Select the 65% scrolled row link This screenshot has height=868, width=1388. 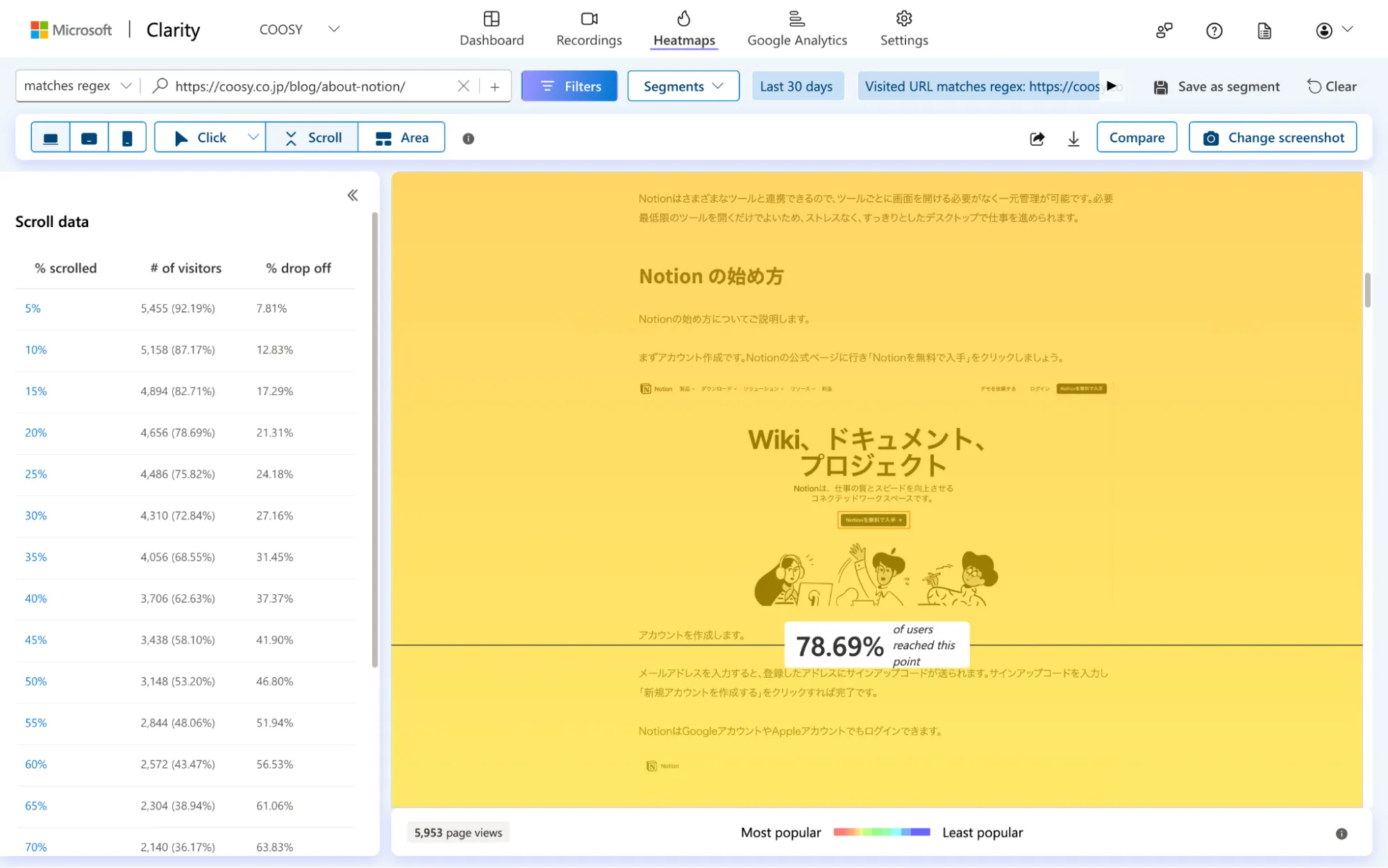point(36,806)
